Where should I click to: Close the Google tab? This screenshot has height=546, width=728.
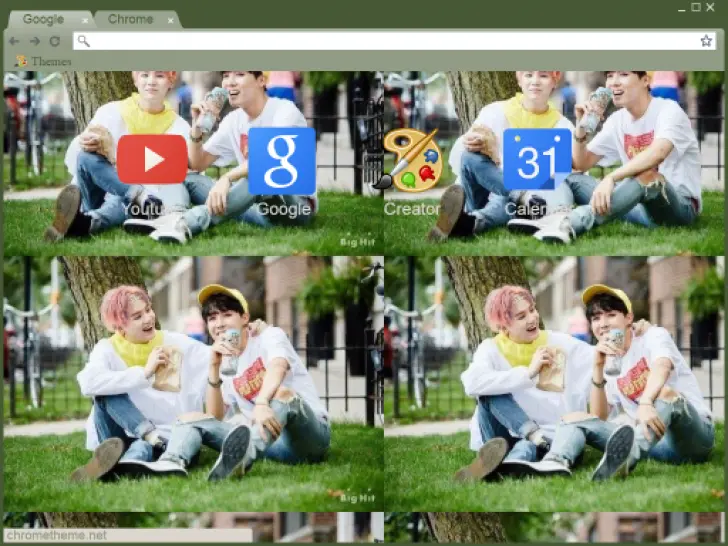[x=85, y=20]
